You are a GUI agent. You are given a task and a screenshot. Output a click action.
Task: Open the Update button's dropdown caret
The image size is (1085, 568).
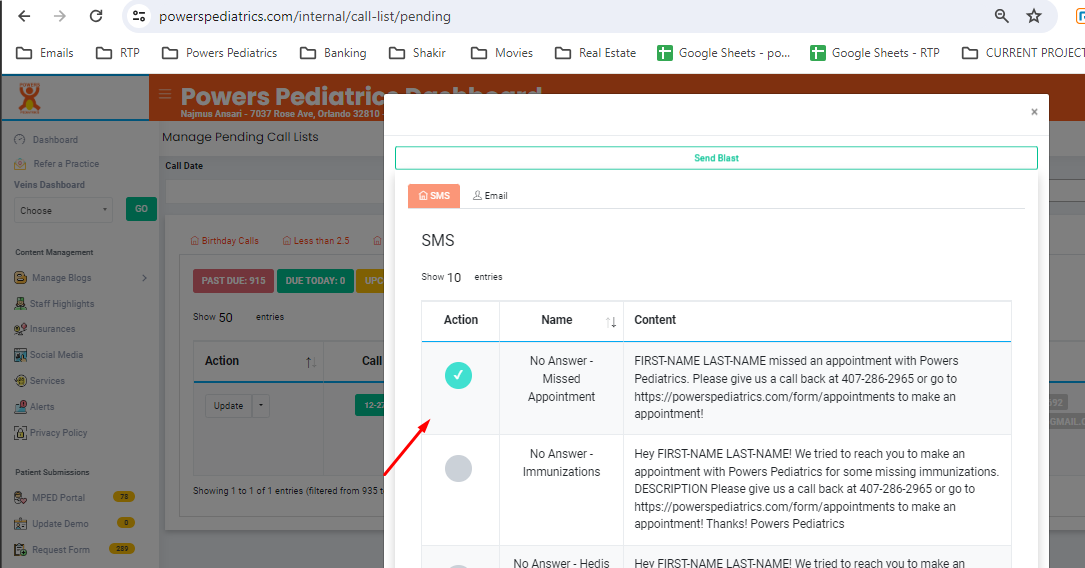[260, 406]
